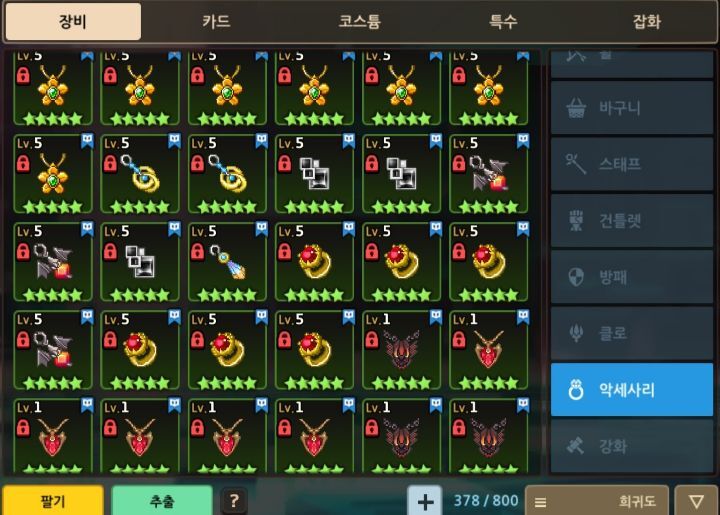This screenshot has height=515, width=720.
Task: Select the 스태프 staff category
Action: pos(632,164)
